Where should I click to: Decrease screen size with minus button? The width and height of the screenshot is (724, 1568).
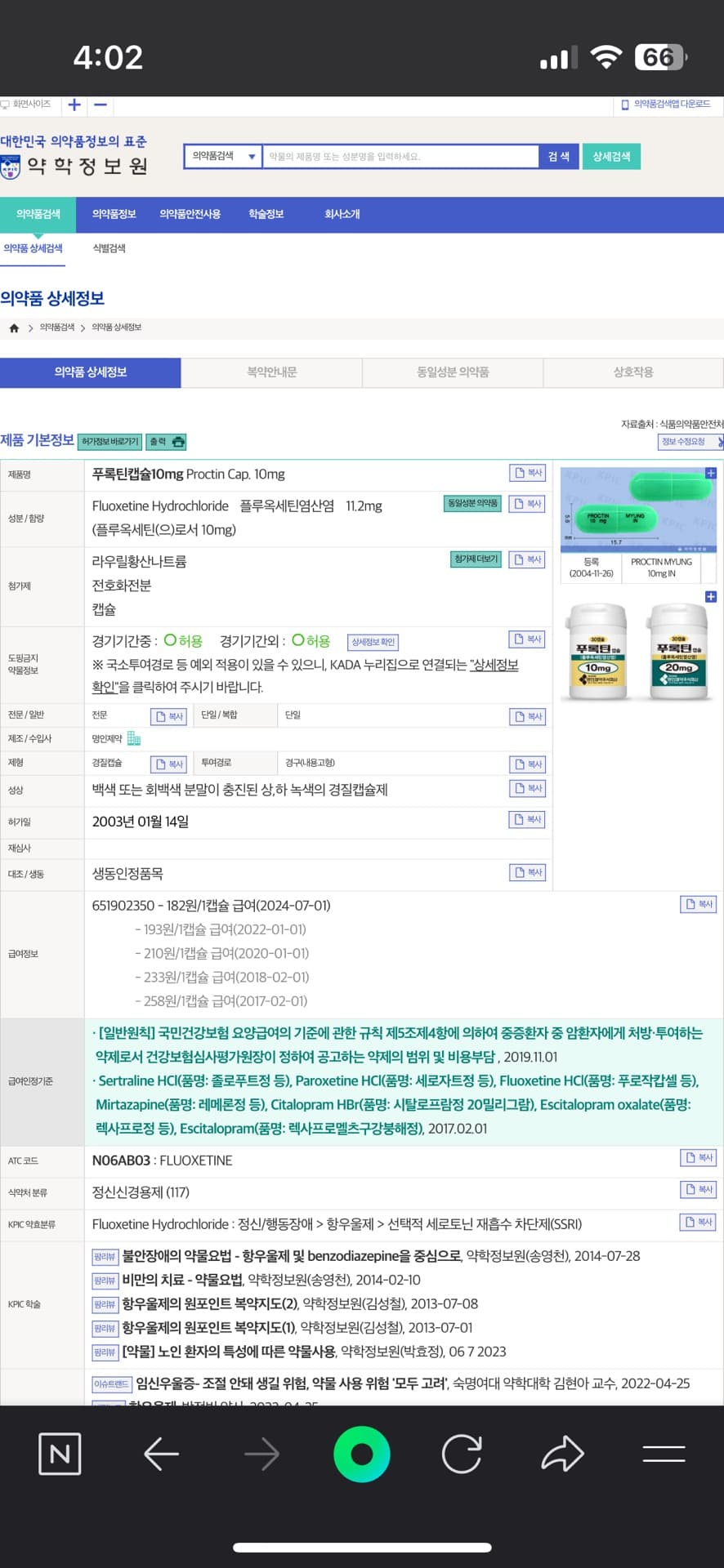click(x=101, y=105)
